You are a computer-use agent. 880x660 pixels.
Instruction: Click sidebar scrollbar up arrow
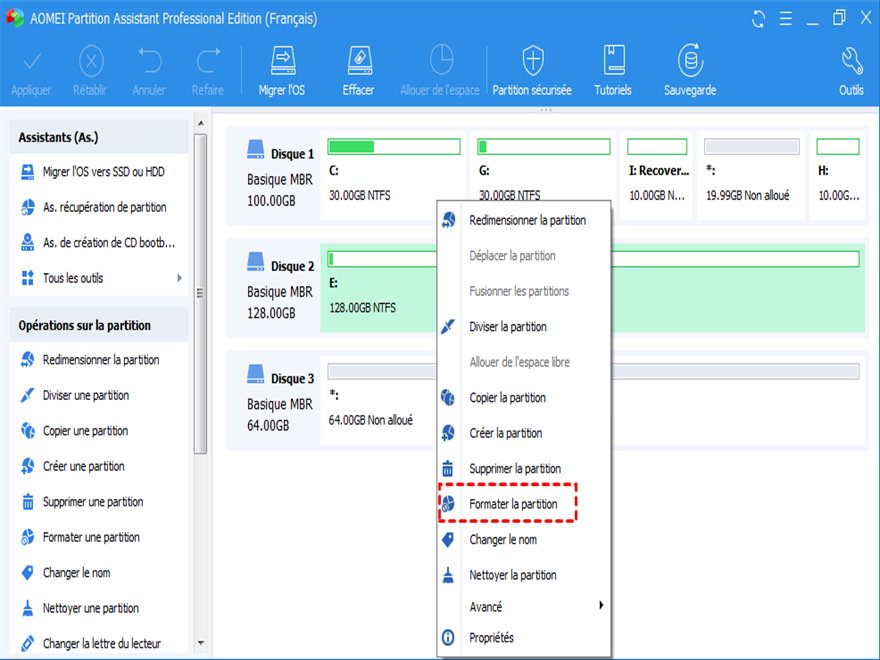(x=201, y=123)
